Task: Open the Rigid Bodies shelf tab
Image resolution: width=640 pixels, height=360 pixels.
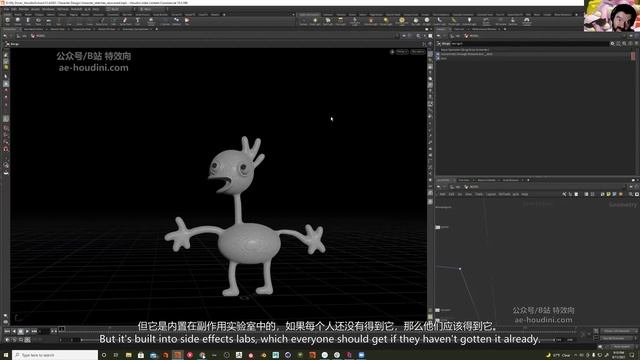Action: click(376, 15)
